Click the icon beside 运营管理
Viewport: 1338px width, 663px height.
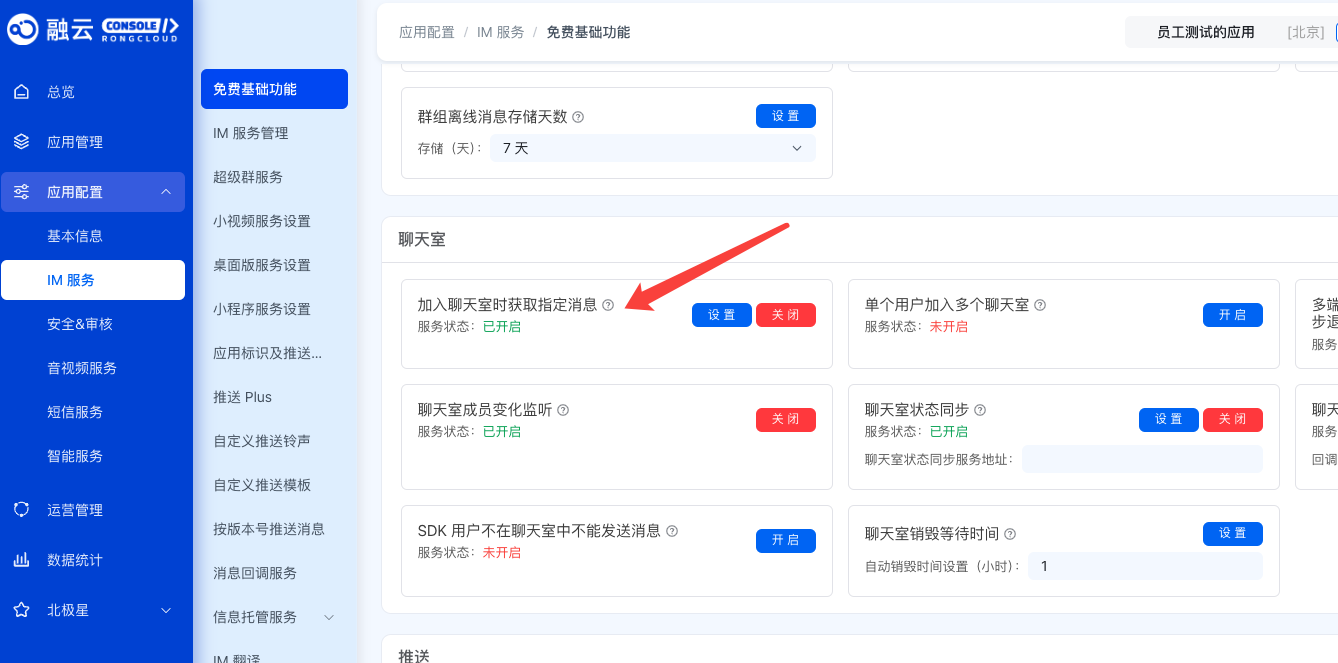tap(22, 510)
